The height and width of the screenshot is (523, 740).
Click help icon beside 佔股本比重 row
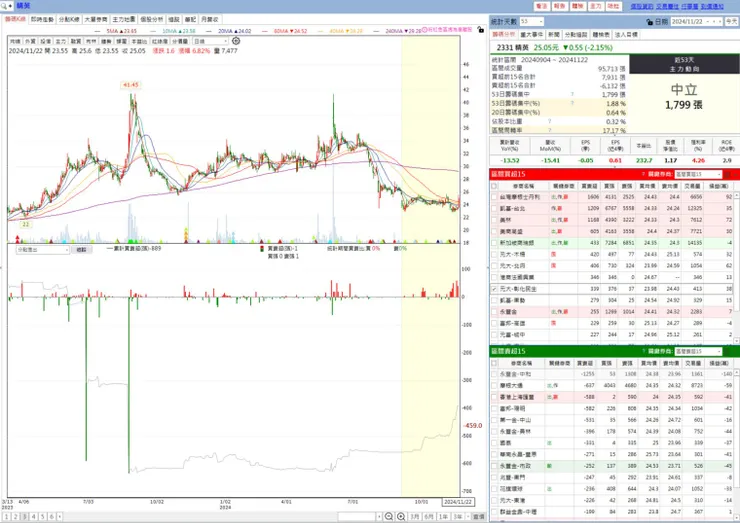pos(549,121)
